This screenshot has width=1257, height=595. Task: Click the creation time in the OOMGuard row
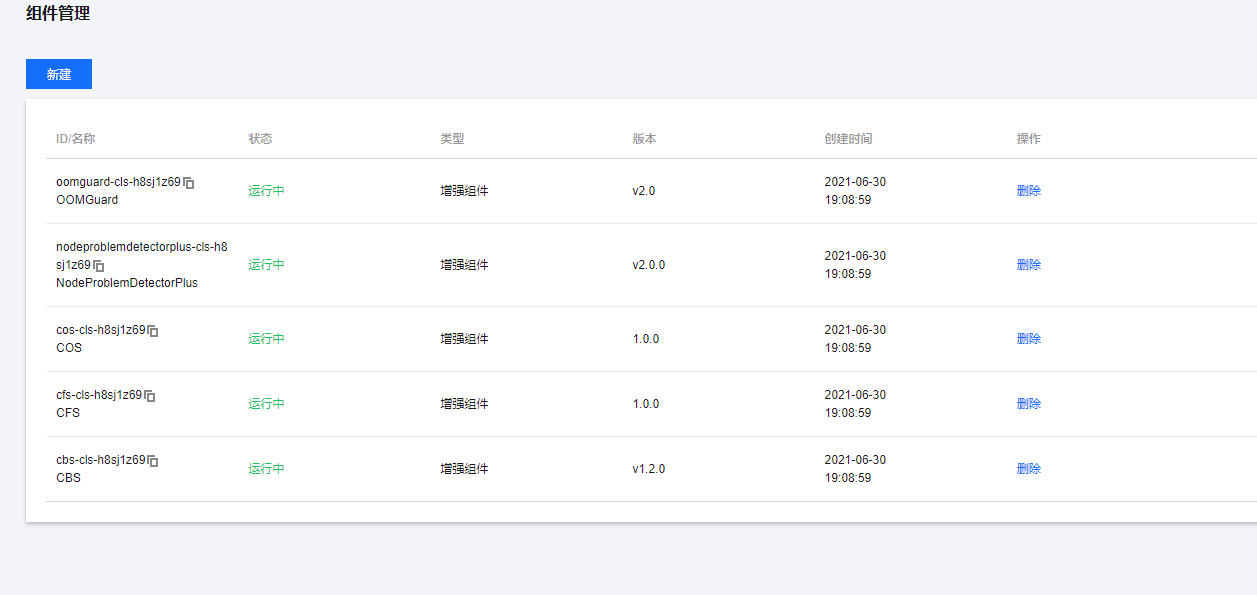(855, 191)
